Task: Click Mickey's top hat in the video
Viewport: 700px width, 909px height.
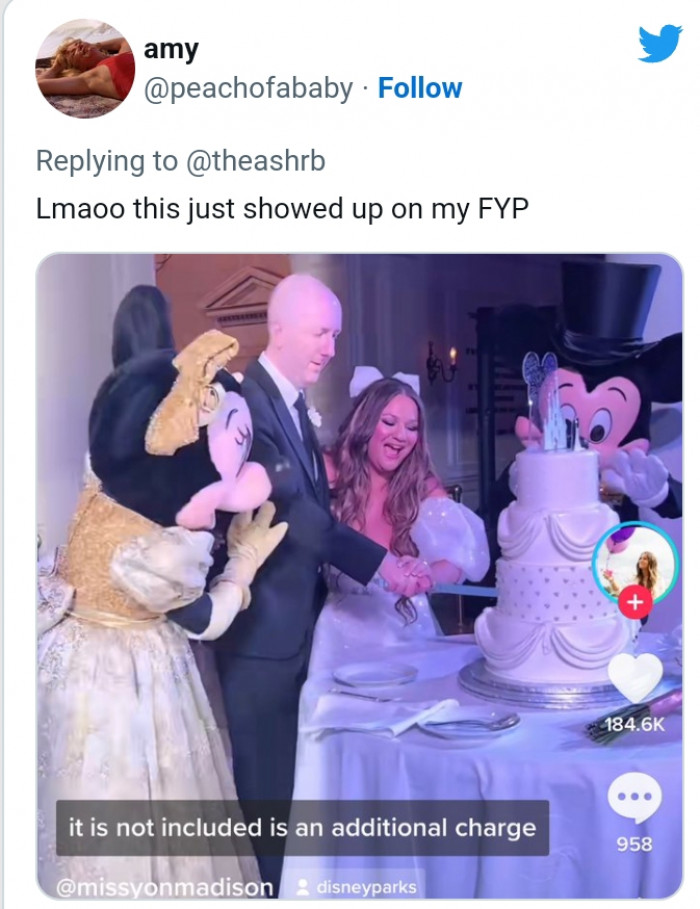Action: (x=608, y=307)
